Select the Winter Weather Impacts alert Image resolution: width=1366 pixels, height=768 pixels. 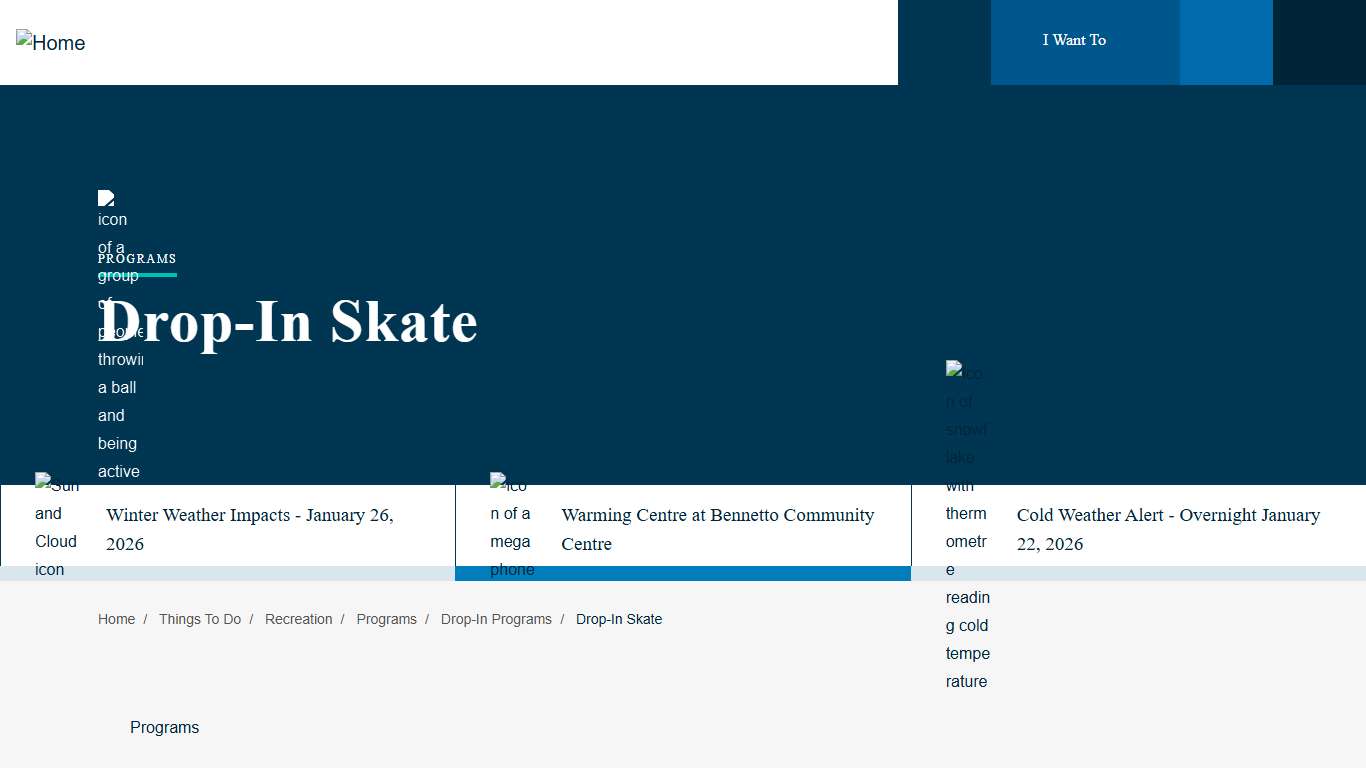tap(249, 529)
